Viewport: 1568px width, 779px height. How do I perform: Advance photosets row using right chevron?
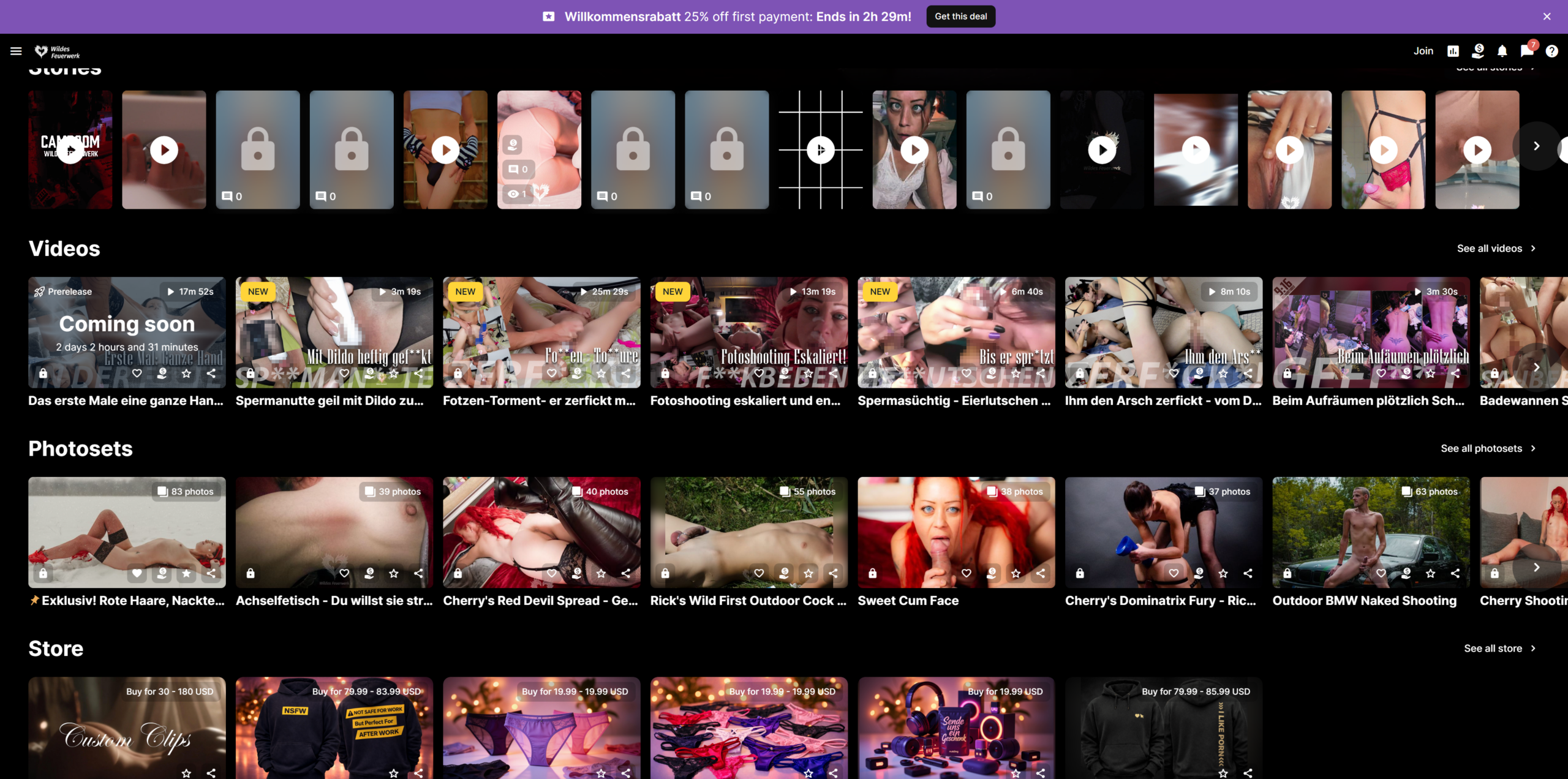(x=1536, y=567)
